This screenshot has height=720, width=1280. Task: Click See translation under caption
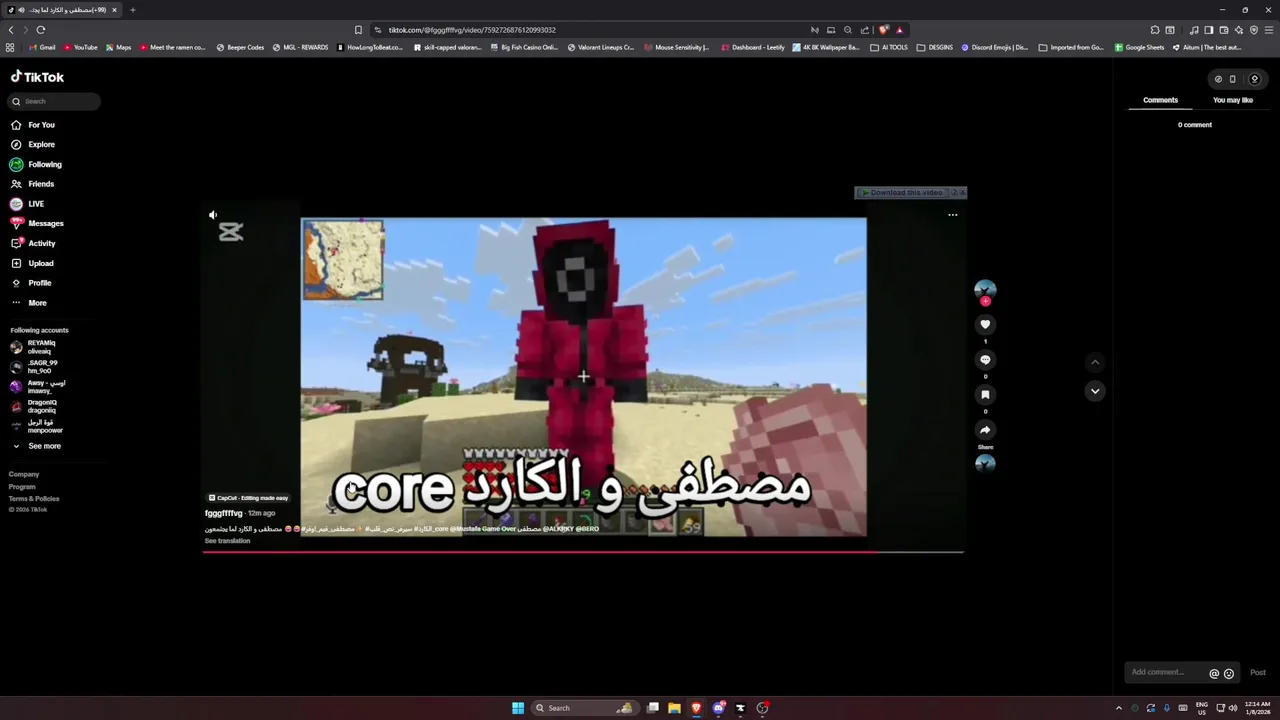click(x=227, y=541)
